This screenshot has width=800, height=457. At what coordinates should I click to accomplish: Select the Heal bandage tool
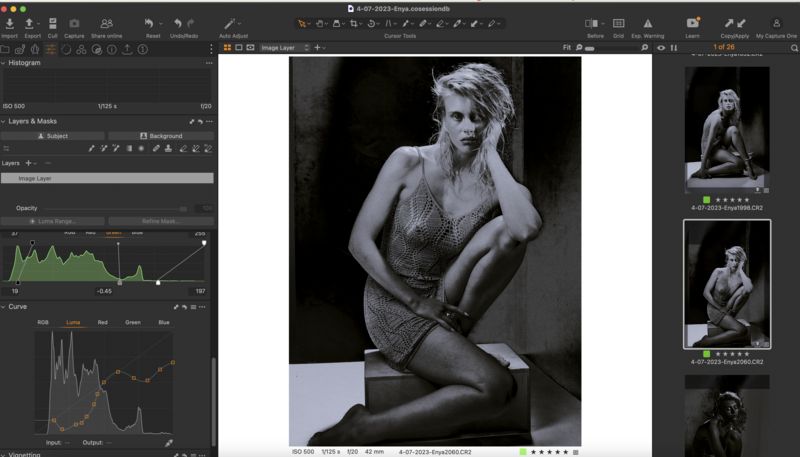[156, 148]
